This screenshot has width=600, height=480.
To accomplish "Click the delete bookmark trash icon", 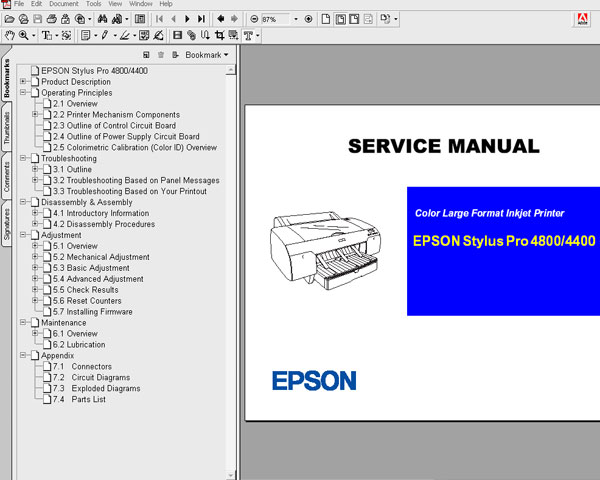I will click(161, 55).
